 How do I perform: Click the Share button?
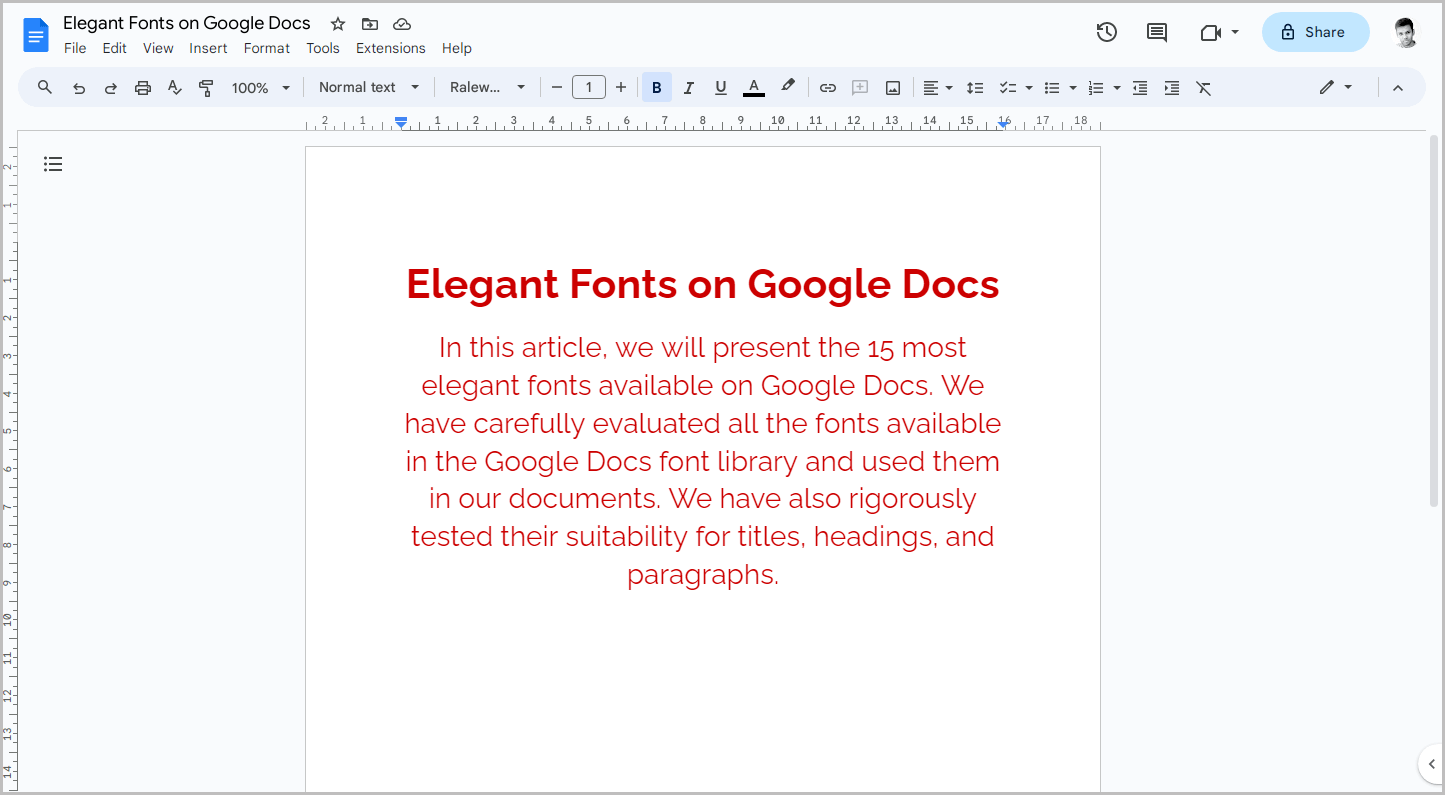click(x=1315, y=32)
